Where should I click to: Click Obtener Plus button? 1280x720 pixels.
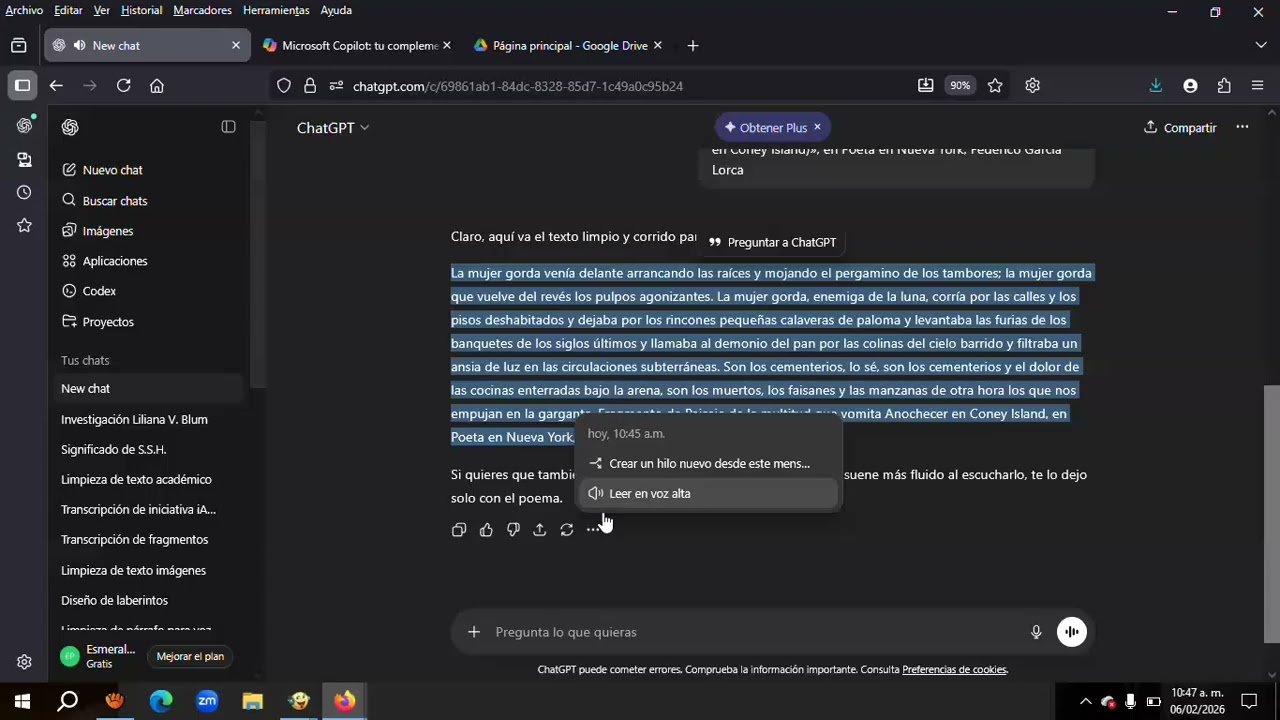766,127
